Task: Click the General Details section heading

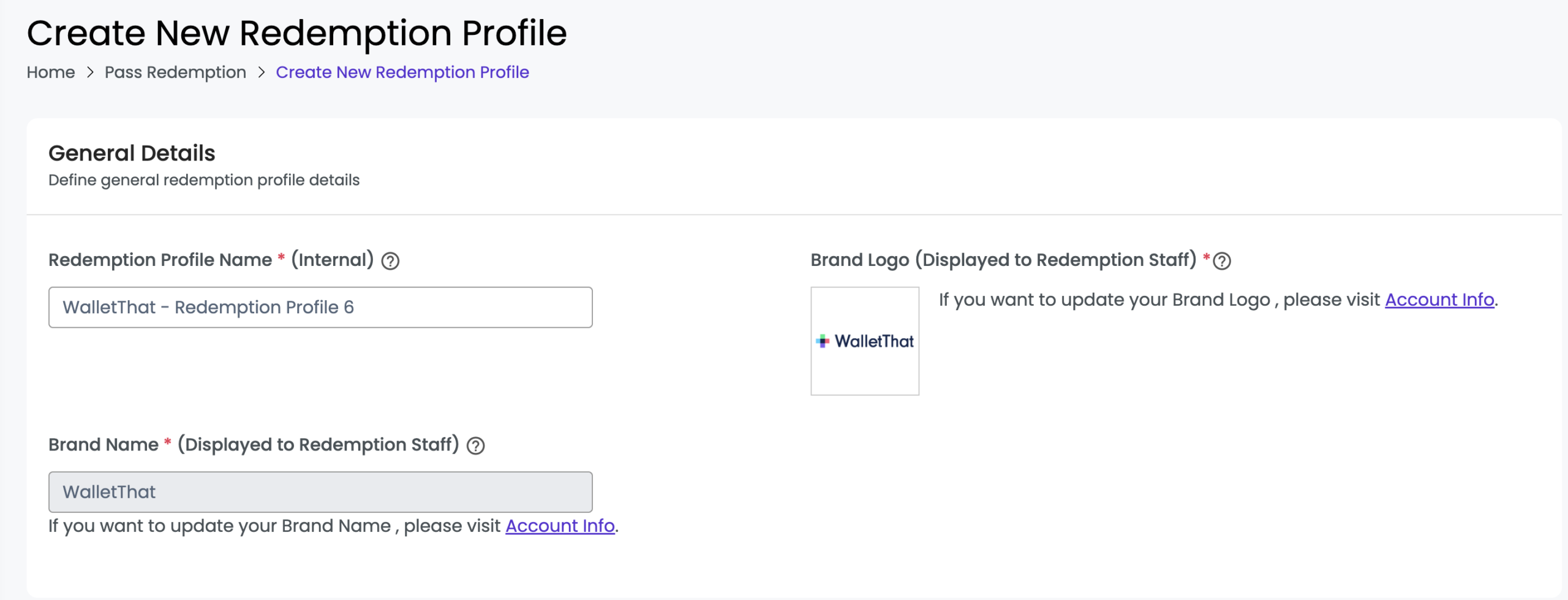Action: 132,153
